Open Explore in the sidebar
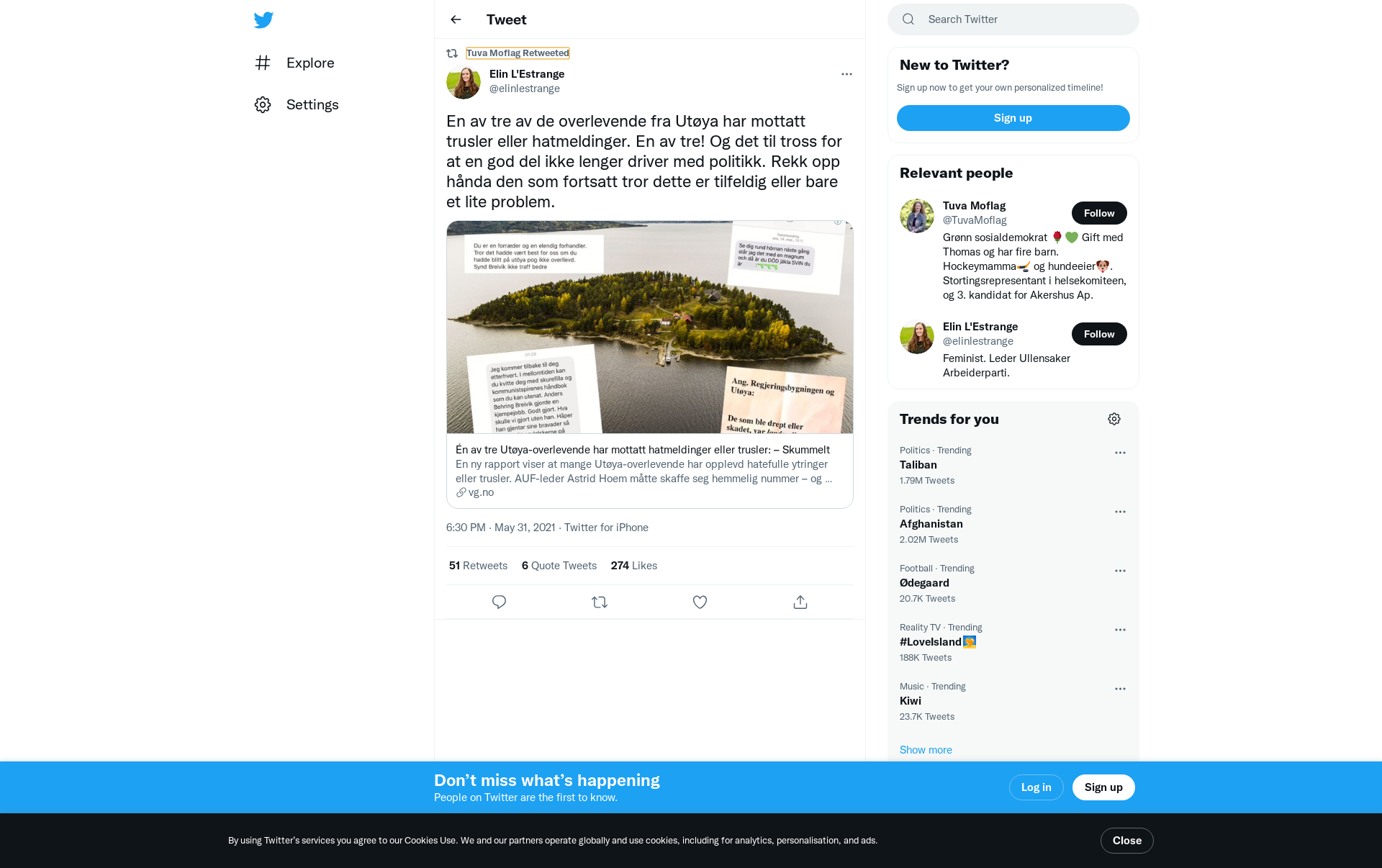Viewport: 1382px width, 868px height. 294,63
